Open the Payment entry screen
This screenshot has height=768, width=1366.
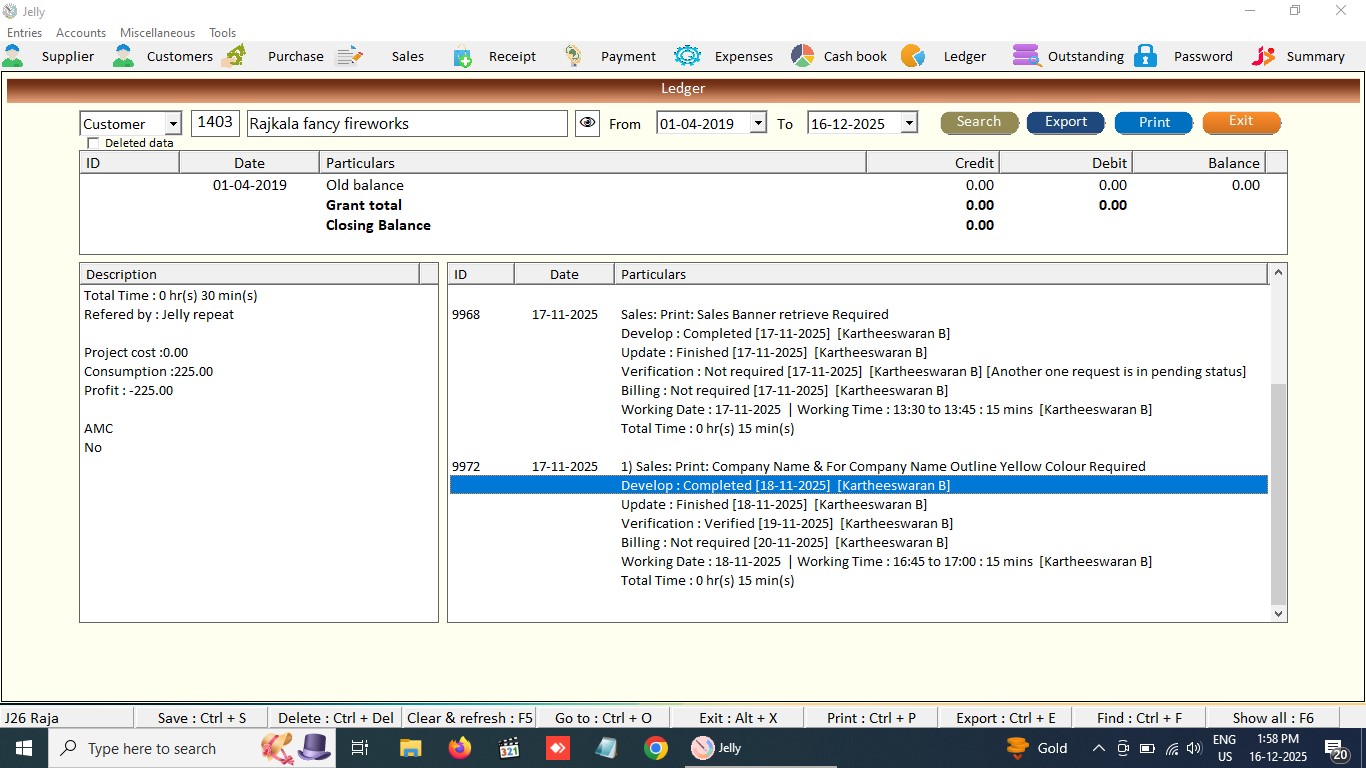click(x=609, y=56)
